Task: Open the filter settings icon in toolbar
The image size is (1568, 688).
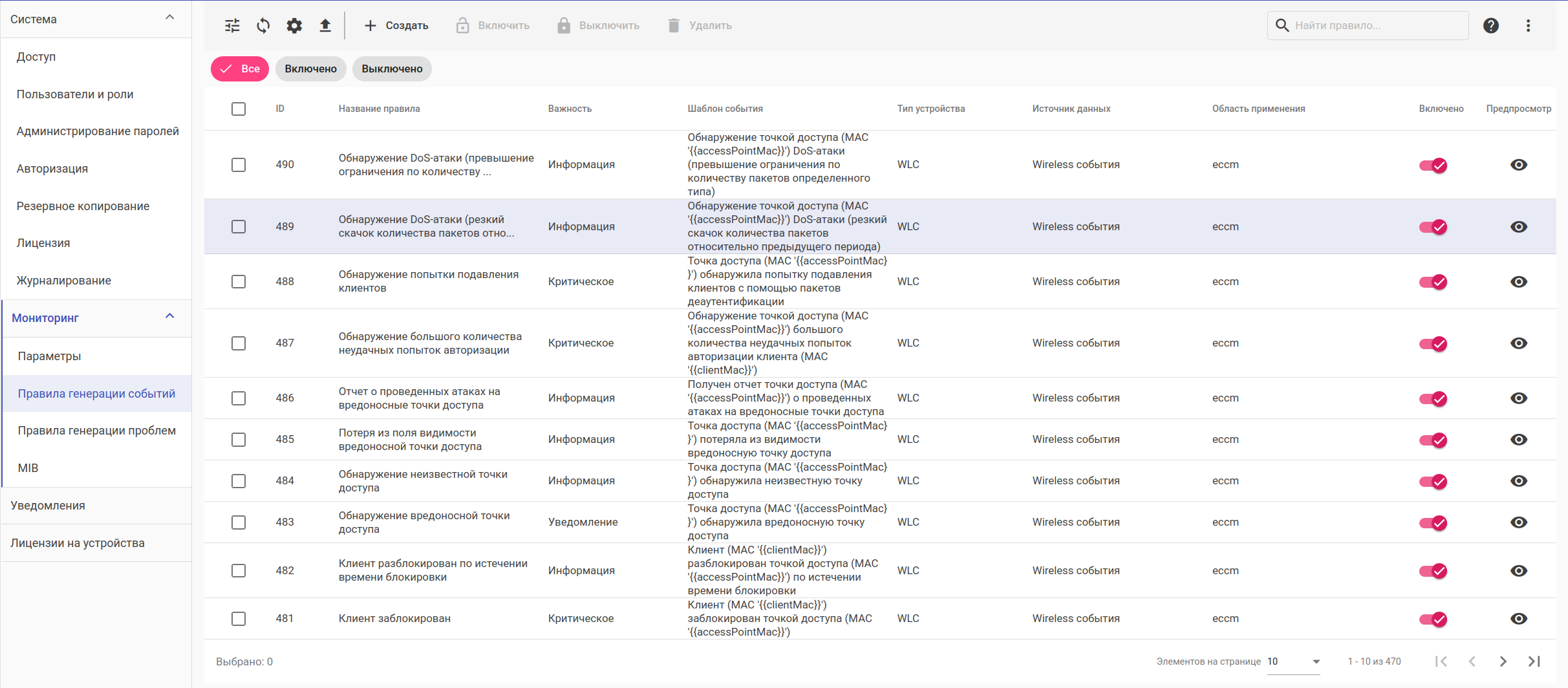Action: pos(232,26)
